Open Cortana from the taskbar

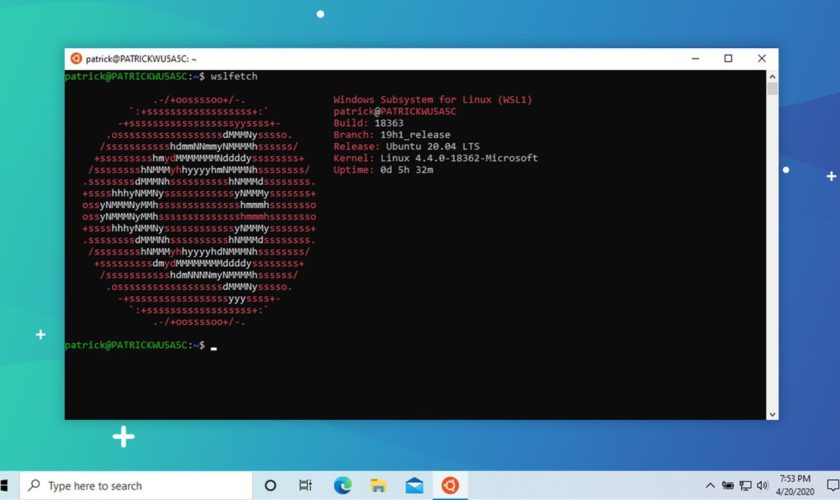[270, 486]
